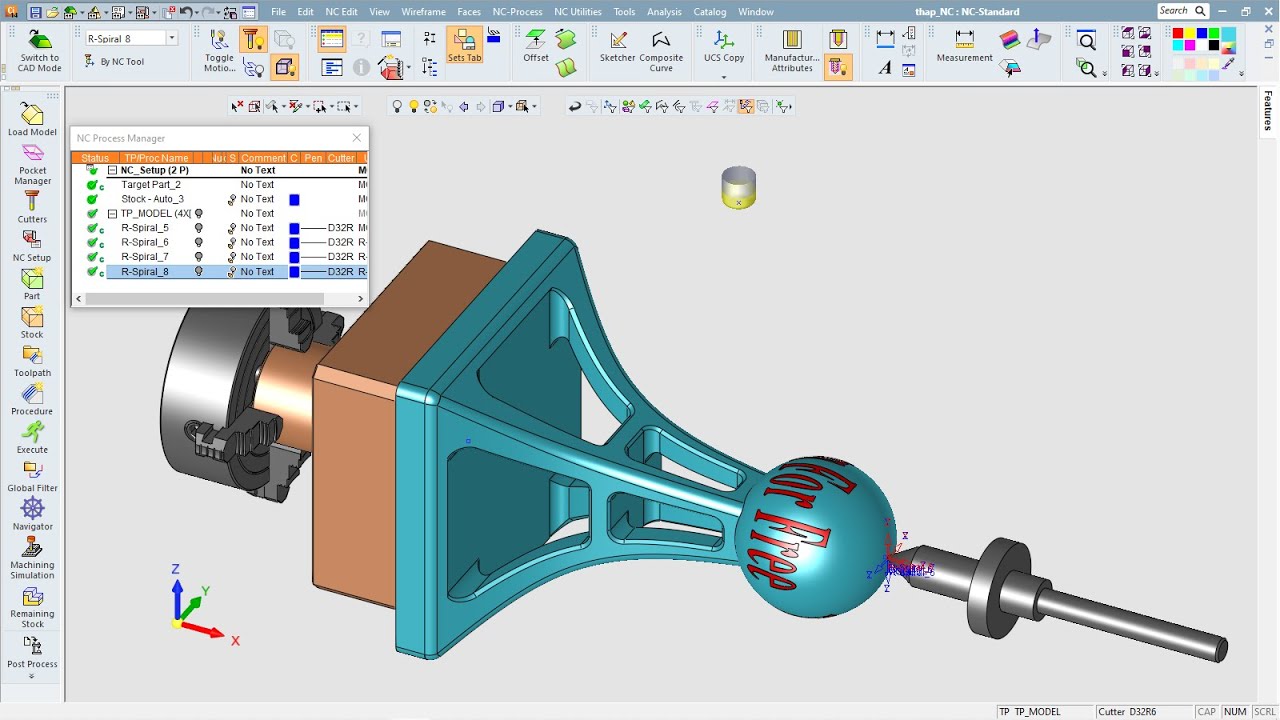This screenshot has width=1280, height=720.
Task: Click the Pocket Manager icon
Action: pos(32,164)
